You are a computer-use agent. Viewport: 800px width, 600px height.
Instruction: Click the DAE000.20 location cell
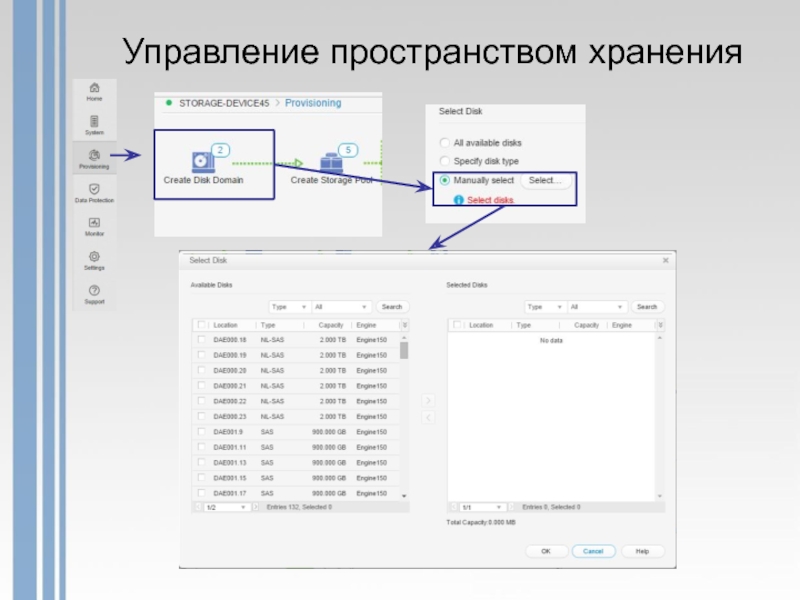230,370
